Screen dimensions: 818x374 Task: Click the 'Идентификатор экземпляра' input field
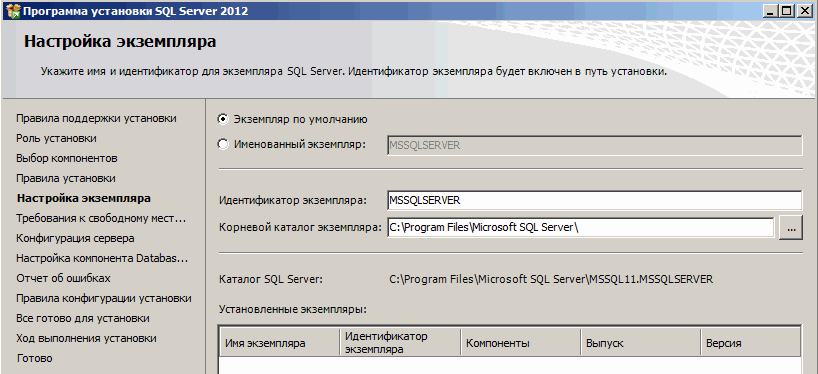594,200
